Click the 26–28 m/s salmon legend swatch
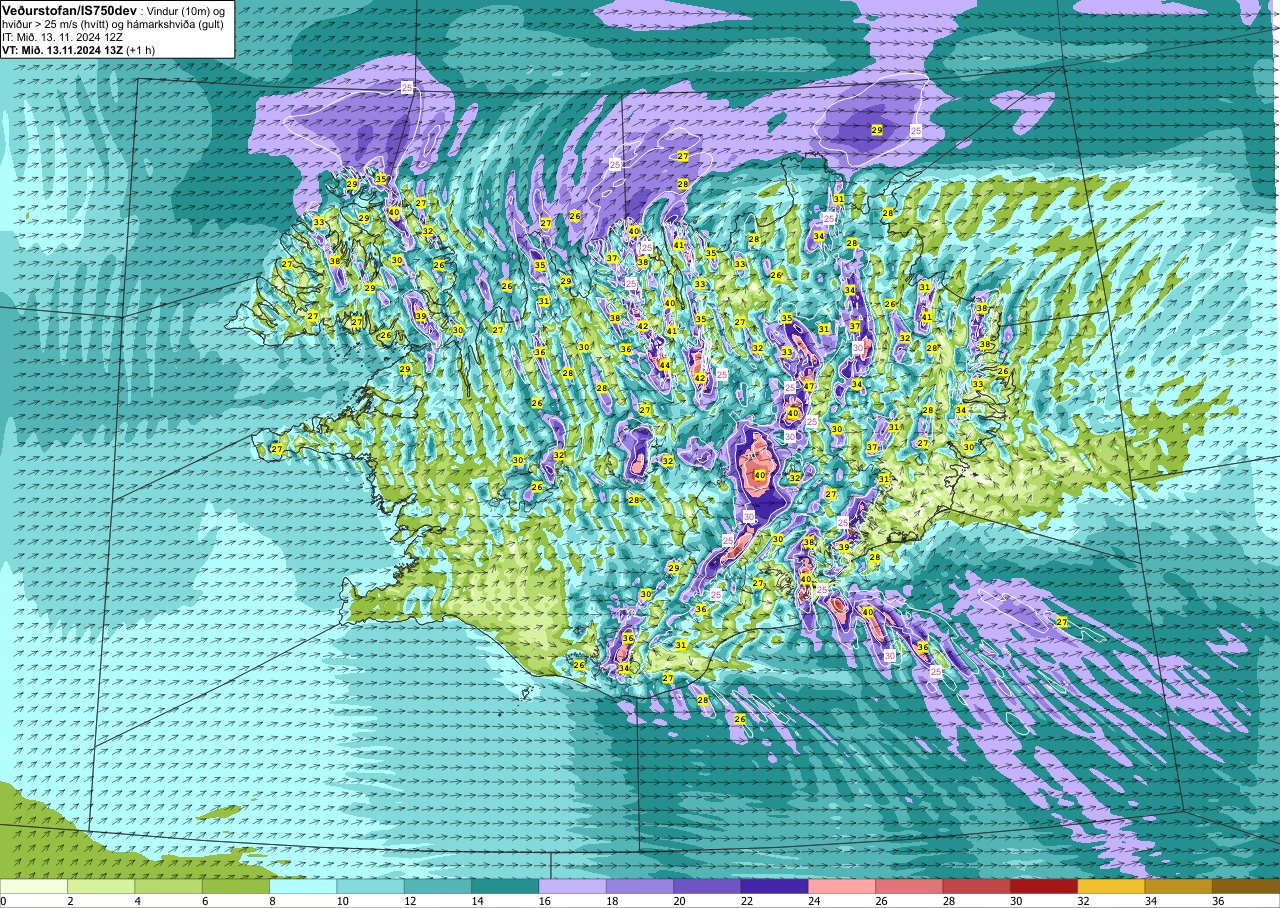 [x=909, y=886]
